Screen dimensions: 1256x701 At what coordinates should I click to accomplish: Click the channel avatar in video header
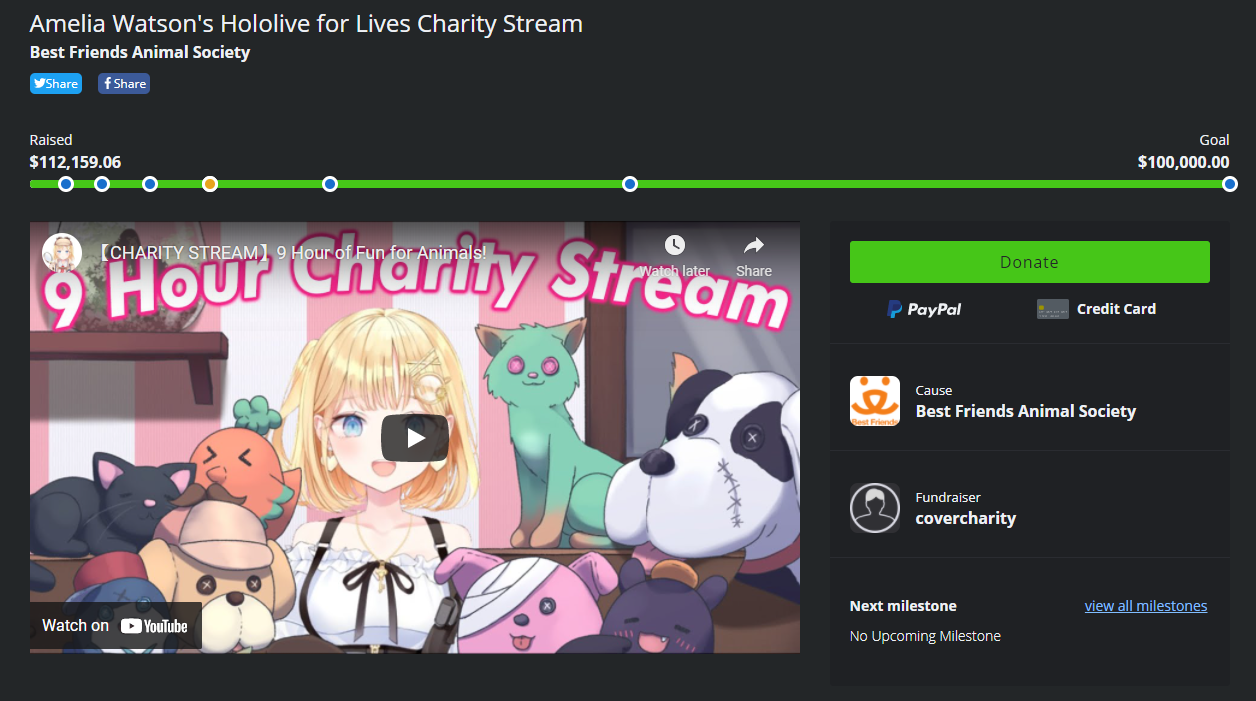click(62, 253)
